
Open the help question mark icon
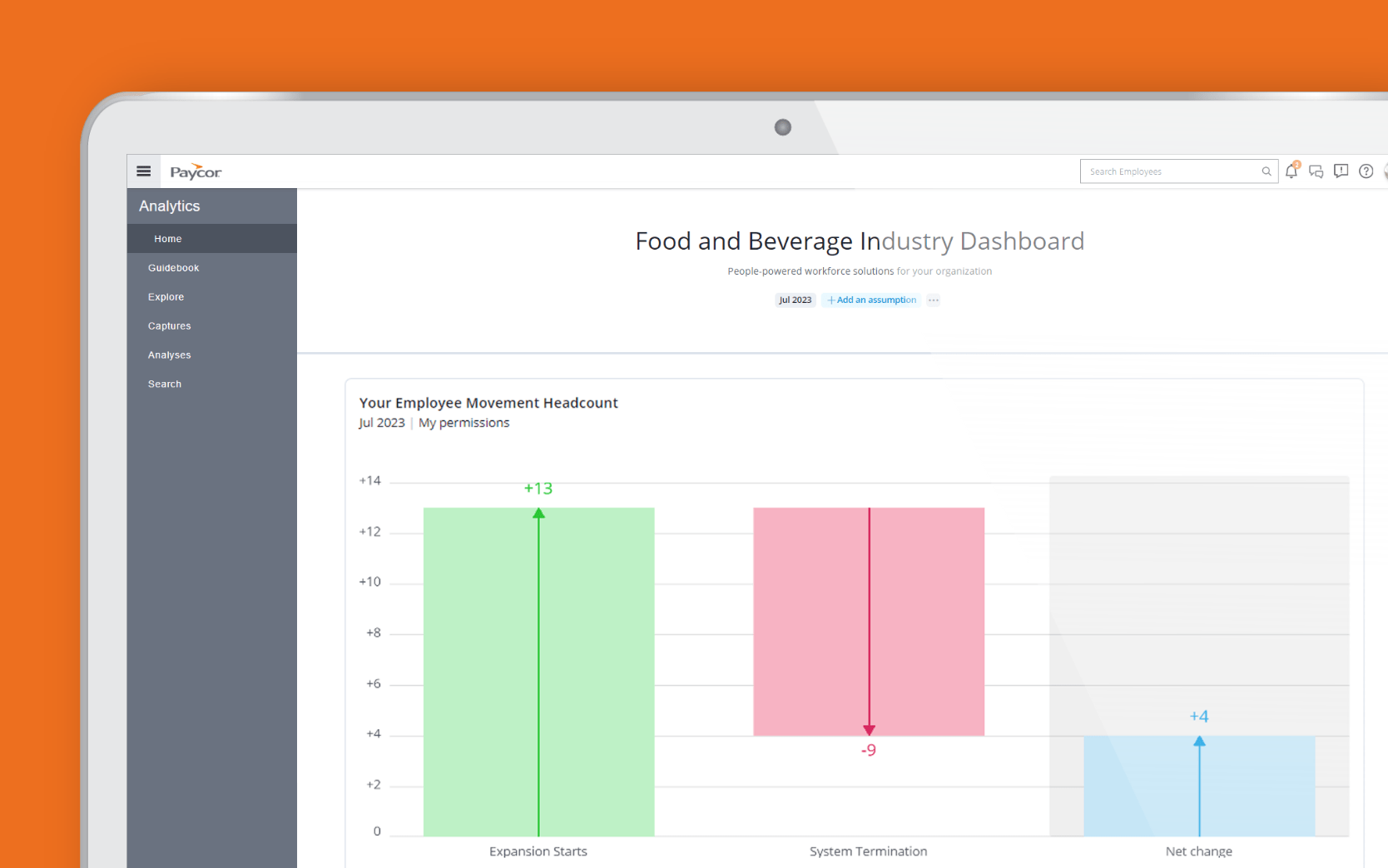(1366, 171)
